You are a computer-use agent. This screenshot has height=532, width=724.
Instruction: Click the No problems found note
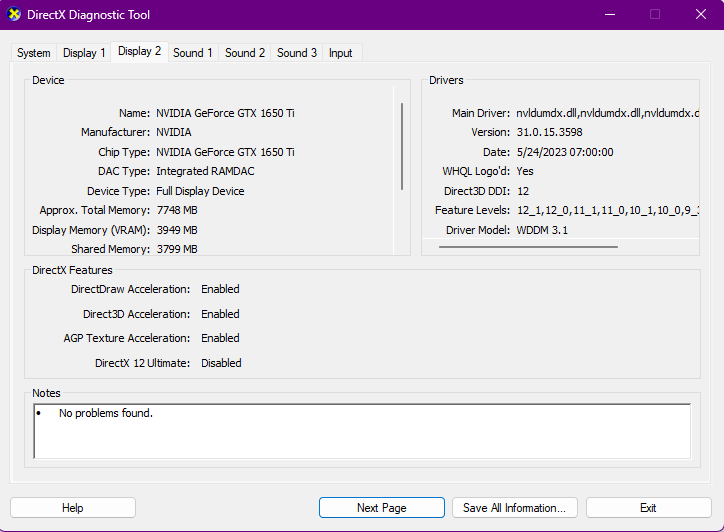point(106,413)
